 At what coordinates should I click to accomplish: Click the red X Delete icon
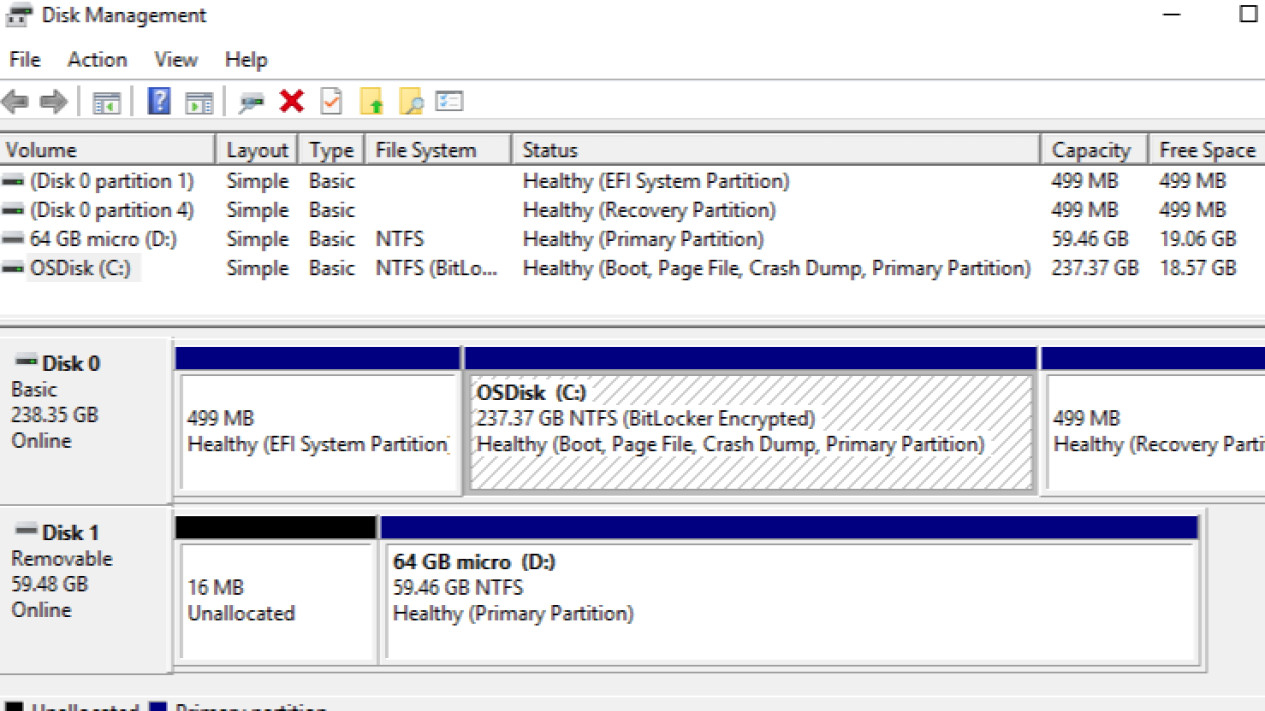(292, 101)
